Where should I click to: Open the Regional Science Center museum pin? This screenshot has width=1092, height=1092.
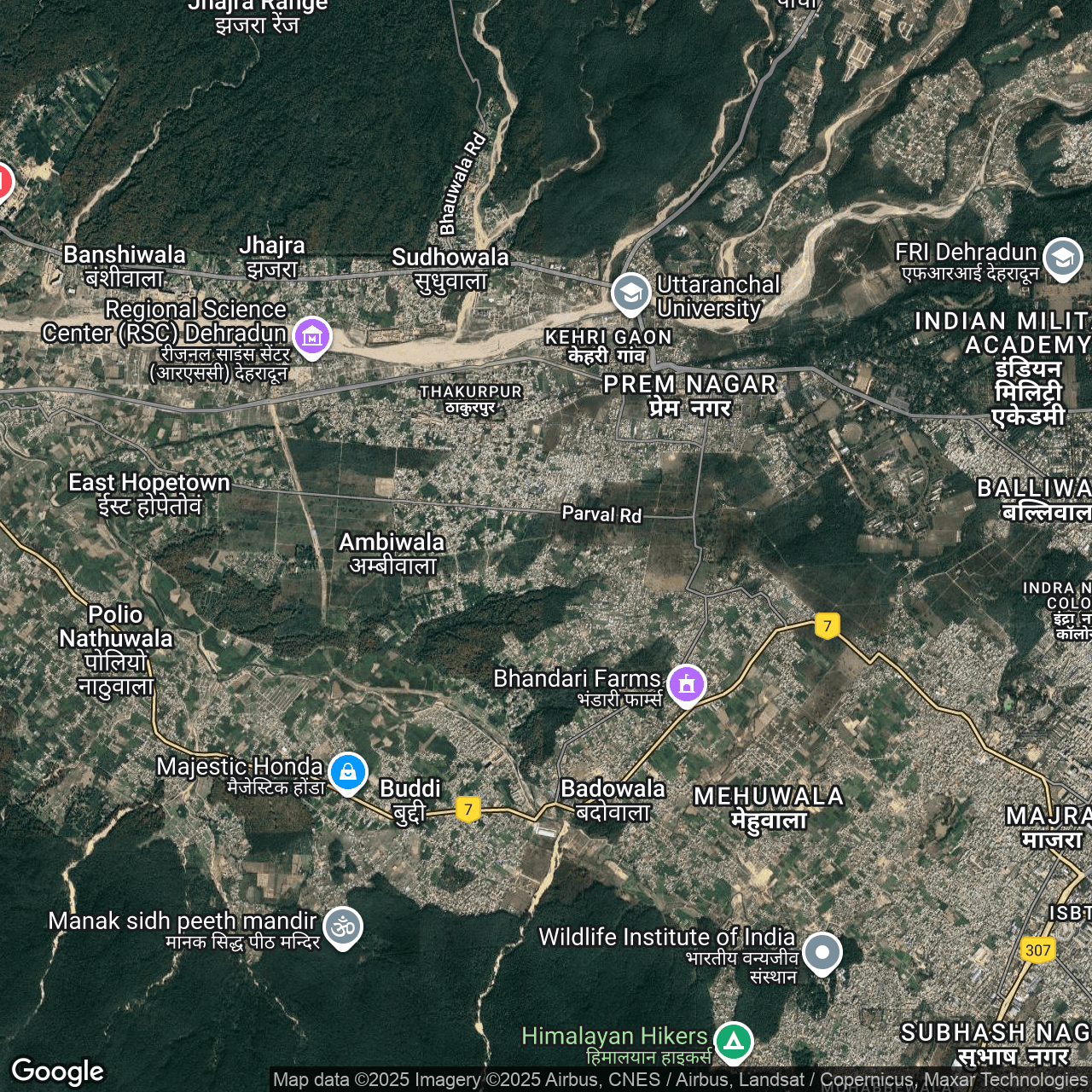click(x=311, y=336)
